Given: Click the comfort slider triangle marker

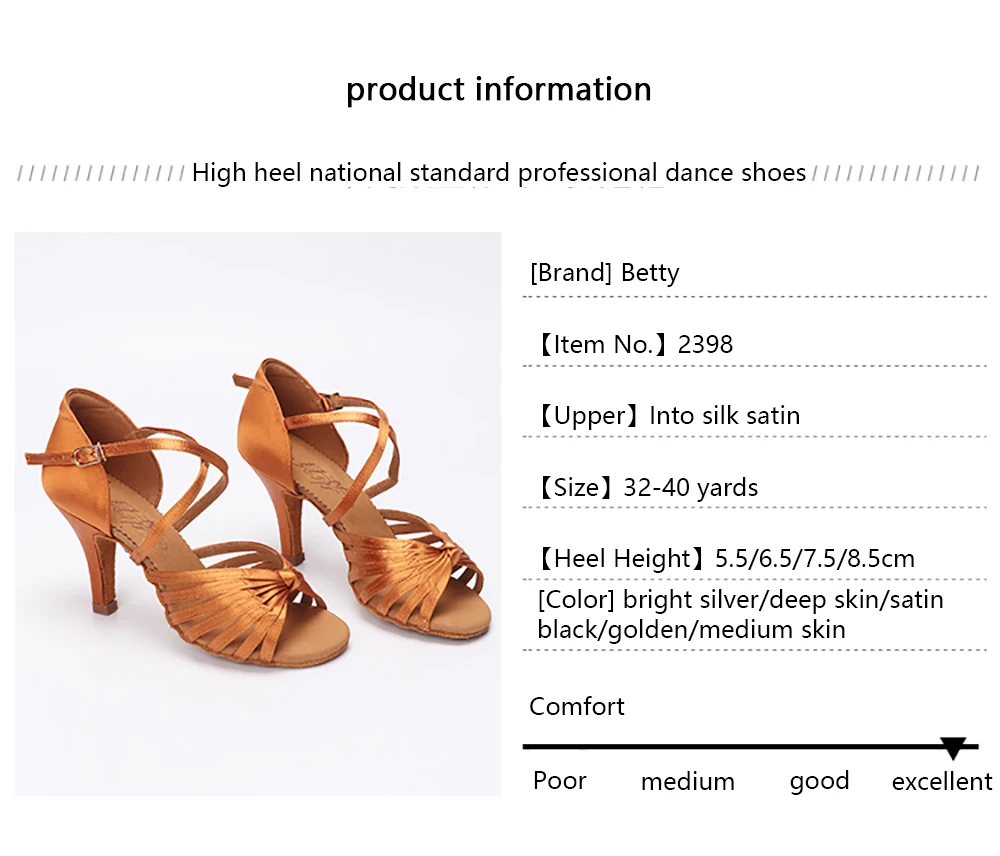Looking at the screenshot, I should pyautogui.click(x=953, y=748).
